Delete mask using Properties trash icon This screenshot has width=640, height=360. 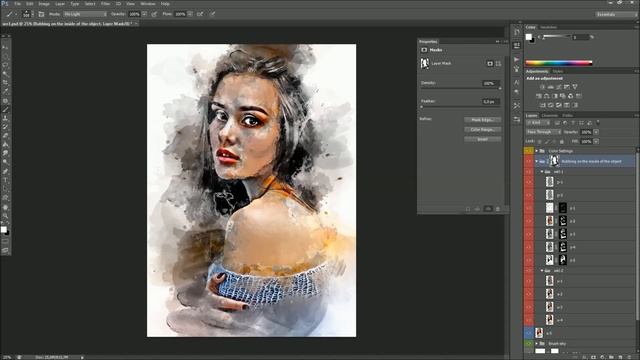pos(498,209)
